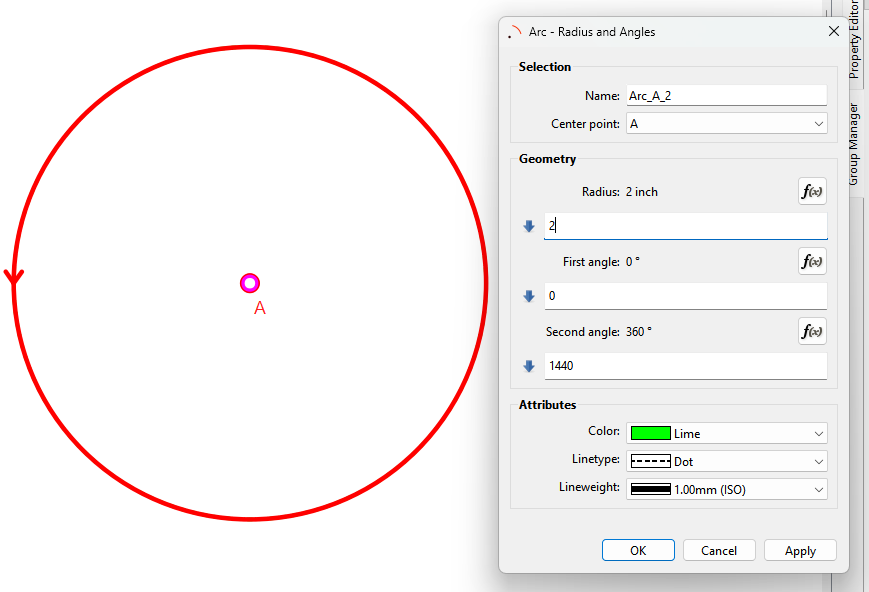Open the Color dropdown showing Lime
Image resolution: width=869 pixels, height=592 pixels.
tap(727, 433)
